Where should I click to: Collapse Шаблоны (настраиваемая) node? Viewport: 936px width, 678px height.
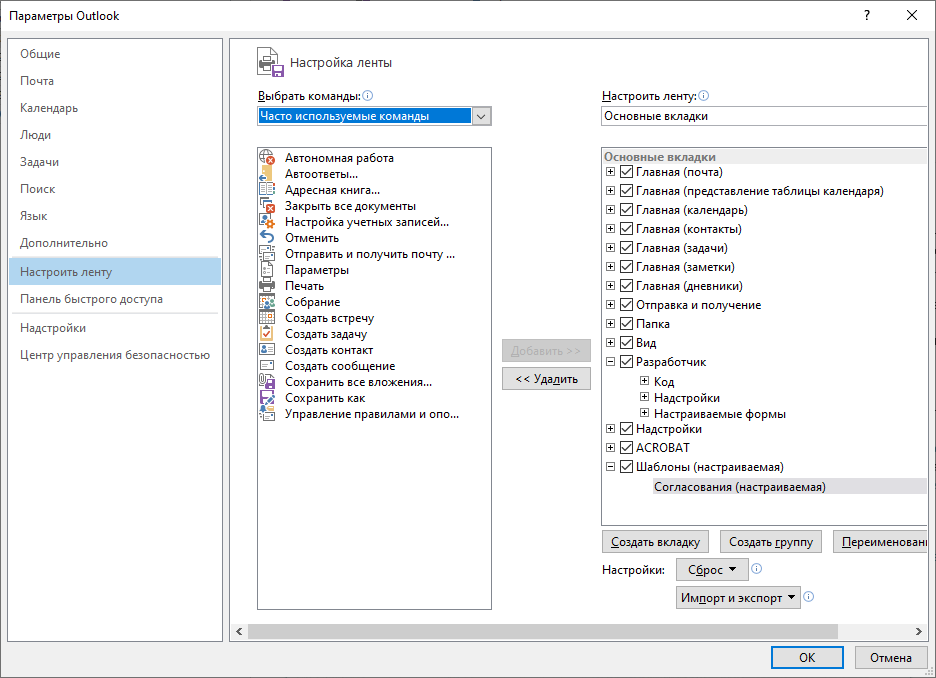(610, 466)
